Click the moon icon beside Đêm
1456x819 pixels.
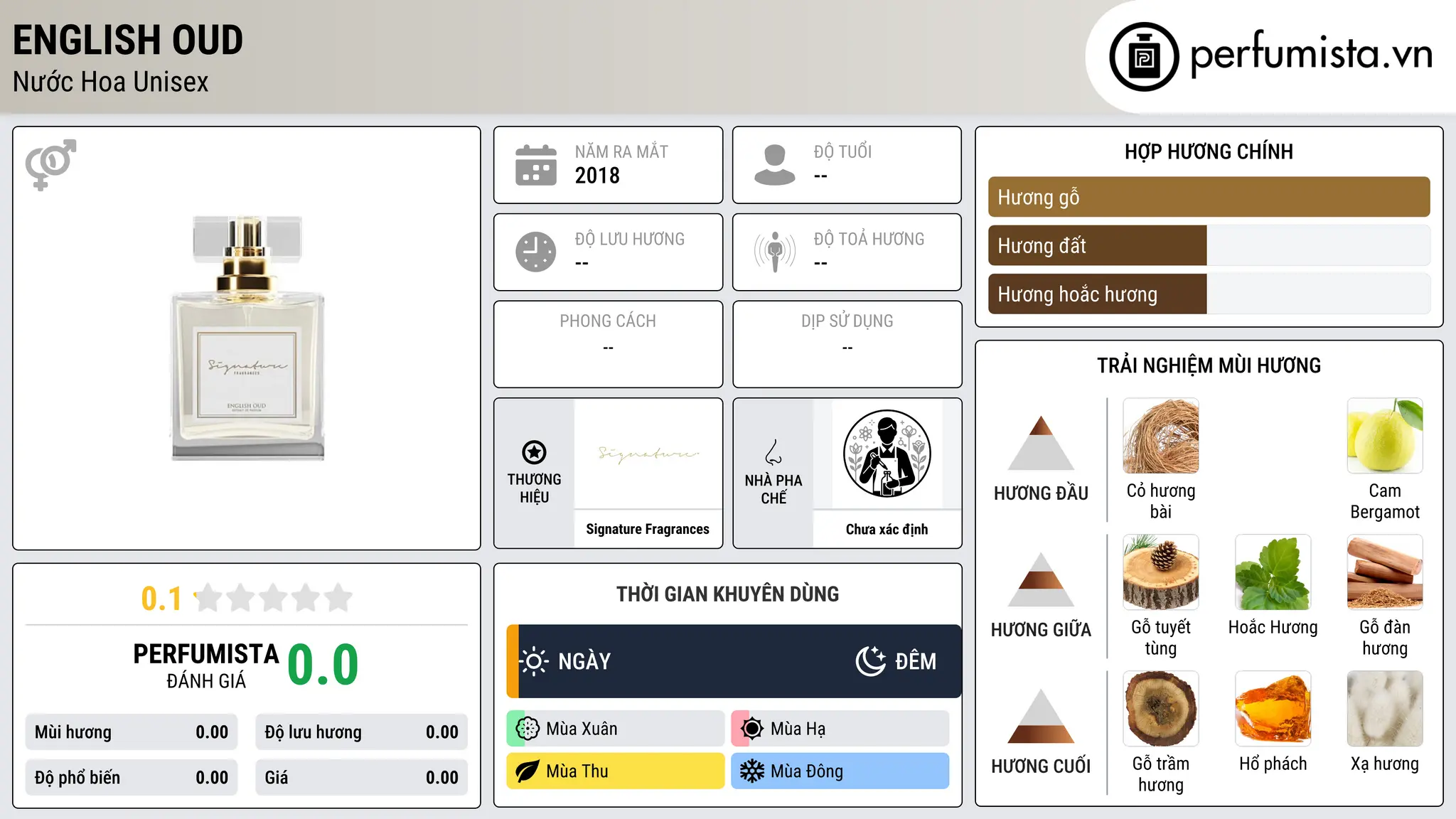coord(871,661)
